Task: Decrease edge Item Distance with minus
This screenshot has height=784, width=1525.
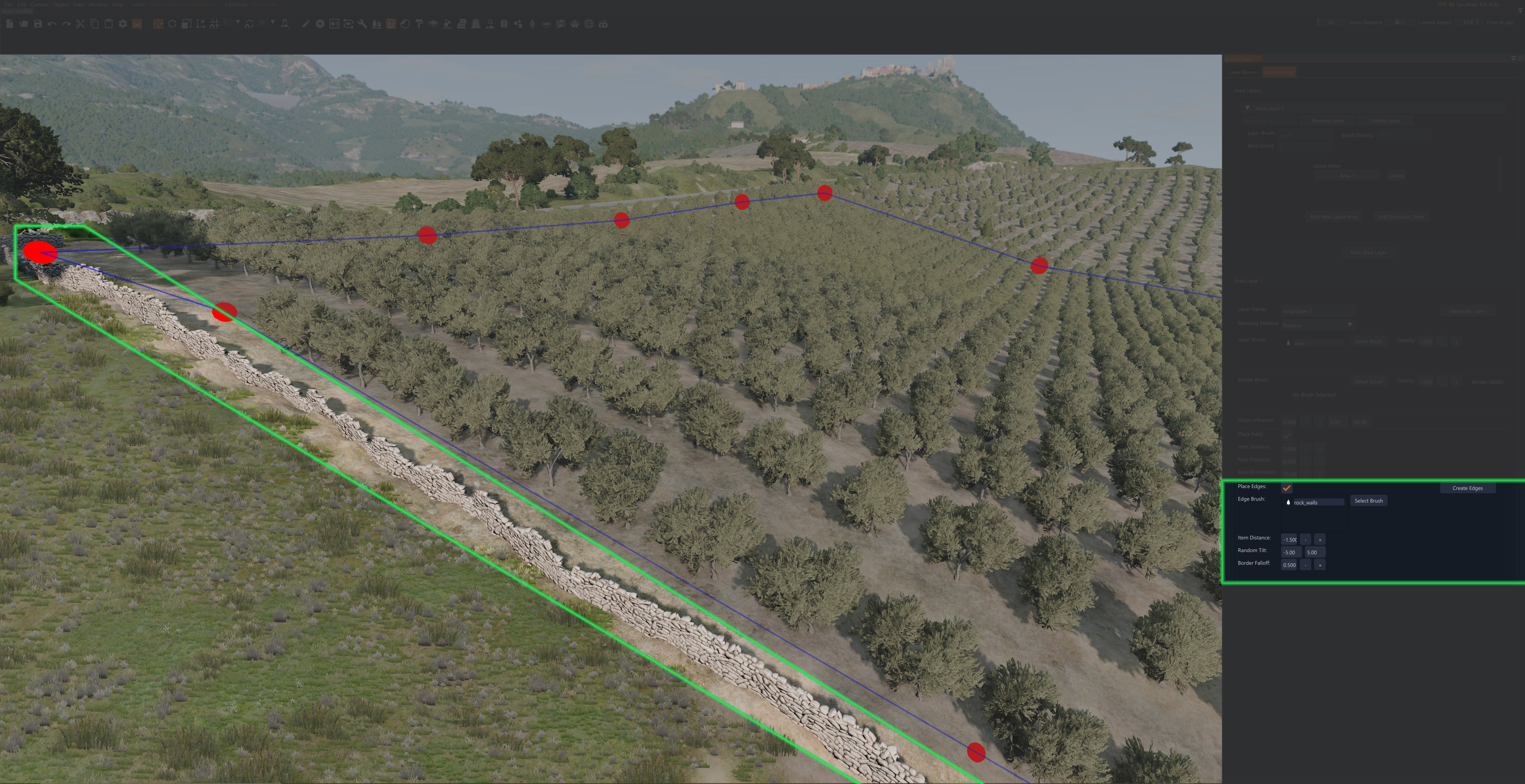Action: coord(1305,540)
